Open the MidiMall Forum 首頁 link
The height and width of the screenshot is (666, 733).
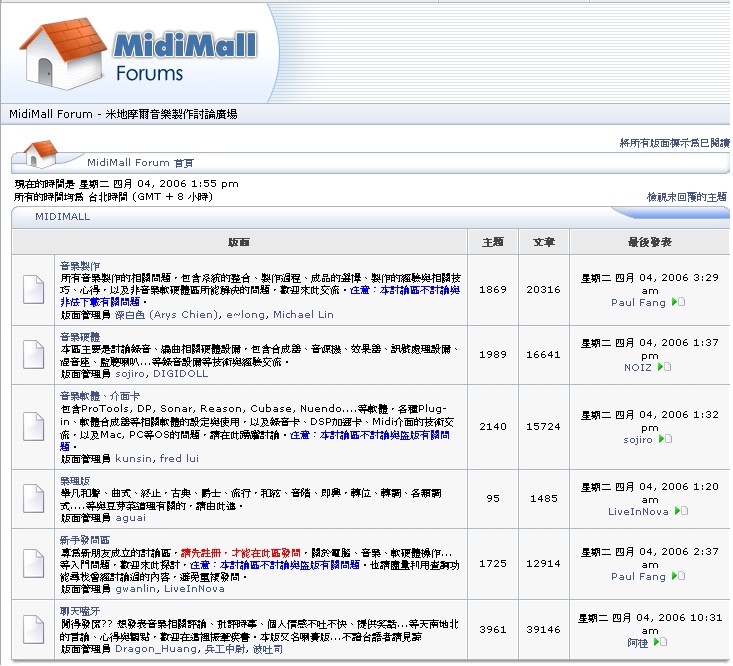point(141,163)
